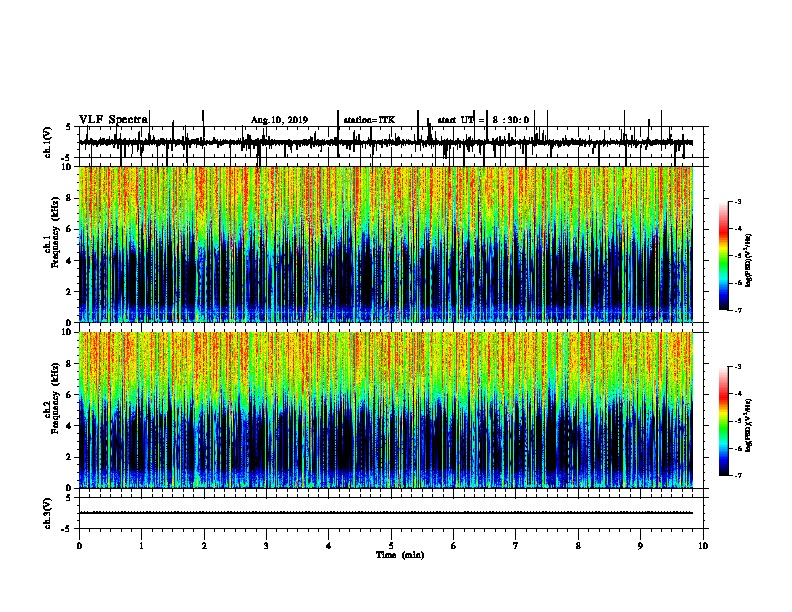The height and width of the screenshot is (612, 792).
Task: Click time-axis tick label "8"
Action: click(x=578, y=546)
